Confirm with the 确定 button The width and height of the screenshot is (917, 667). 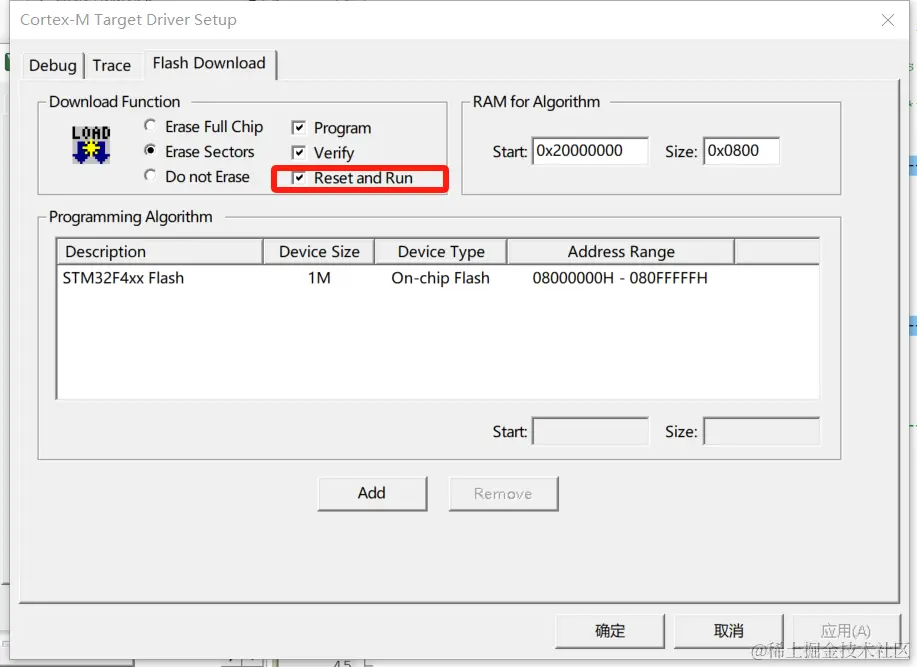pyautogui.click(x=610, y=631)
